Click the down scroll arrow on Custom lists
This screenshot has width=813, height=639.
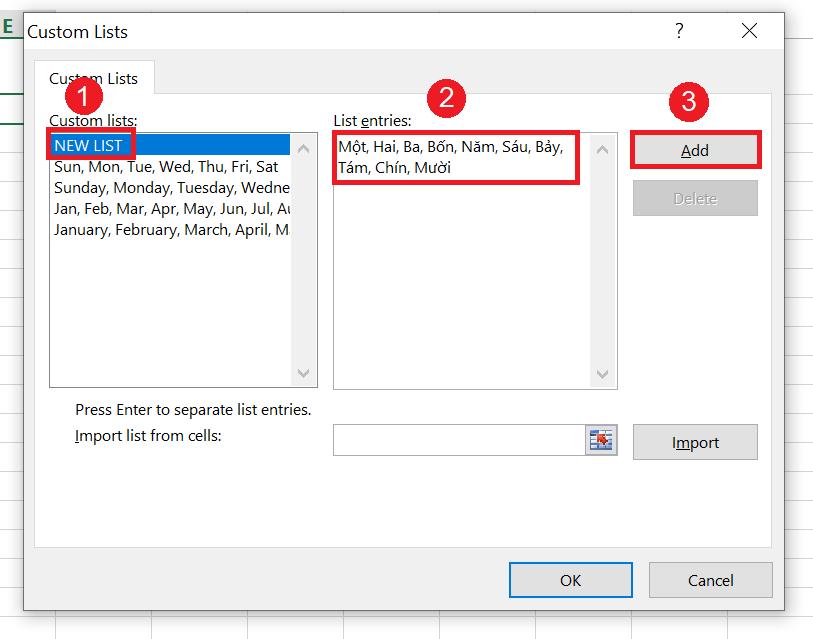(305, 372)
